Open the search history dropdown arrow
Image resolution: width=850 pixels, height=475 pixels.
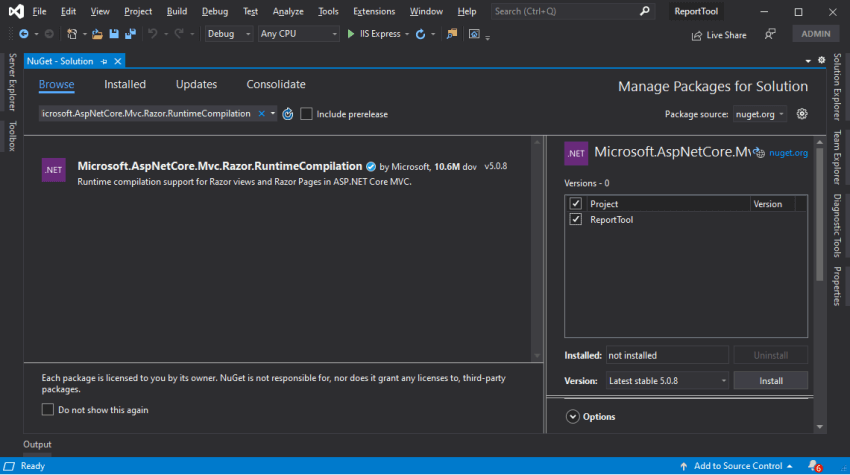(273, 113)
